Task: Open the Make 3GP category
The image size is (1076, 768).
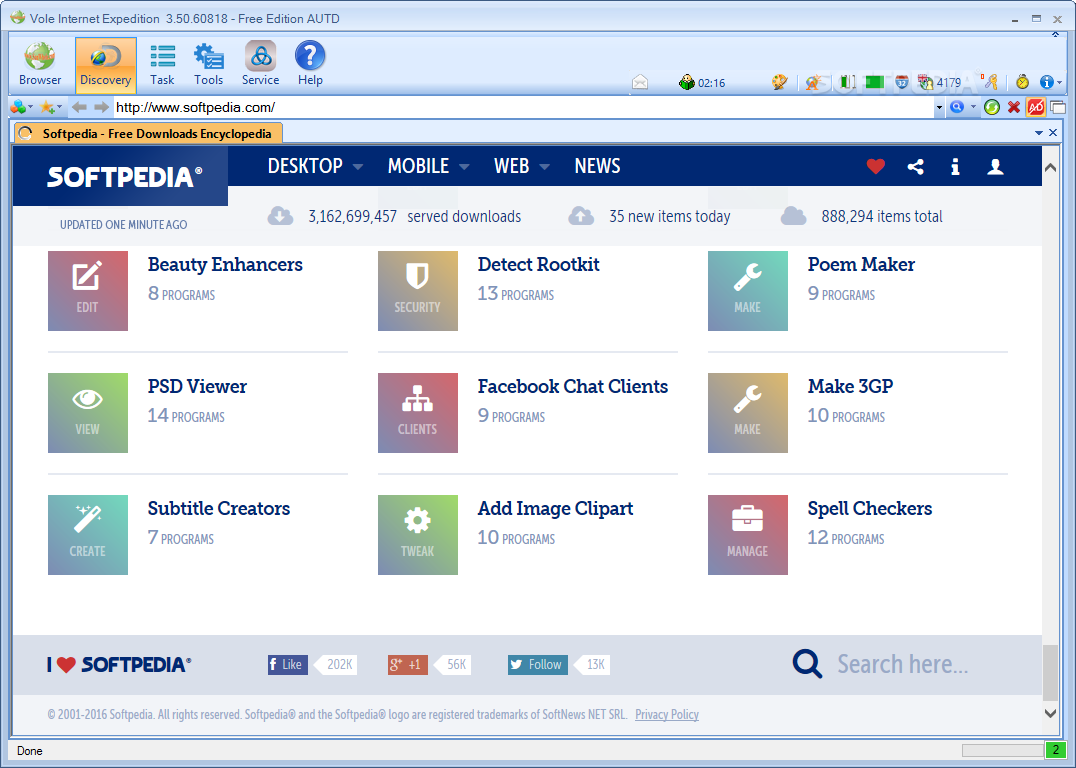Action: pyautogui.click(x=850, y=386)
